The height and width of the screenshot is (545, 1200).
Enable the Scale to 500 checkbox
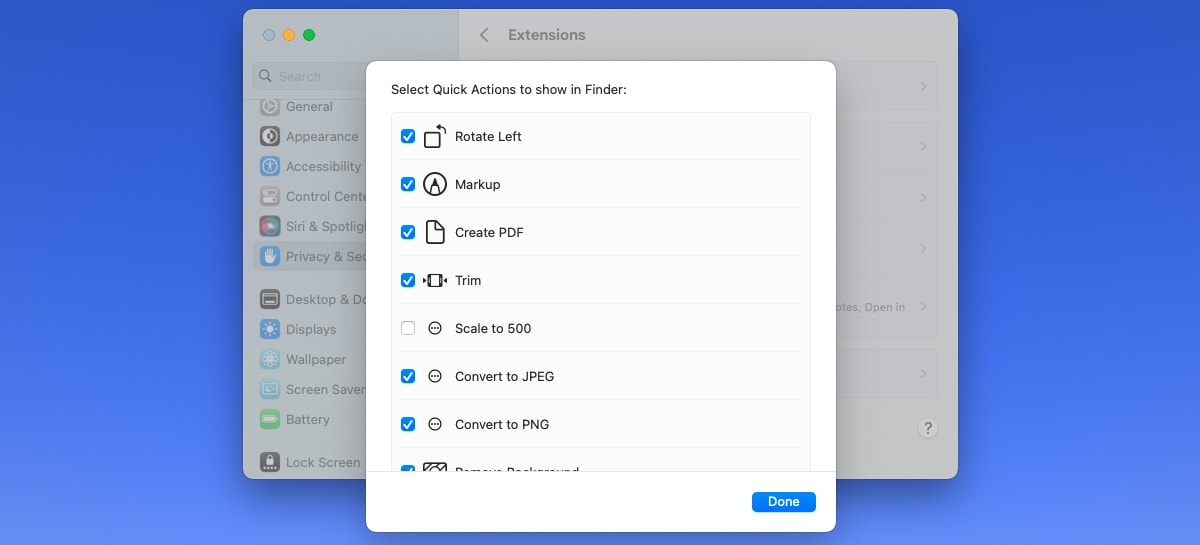coord(408,328)
